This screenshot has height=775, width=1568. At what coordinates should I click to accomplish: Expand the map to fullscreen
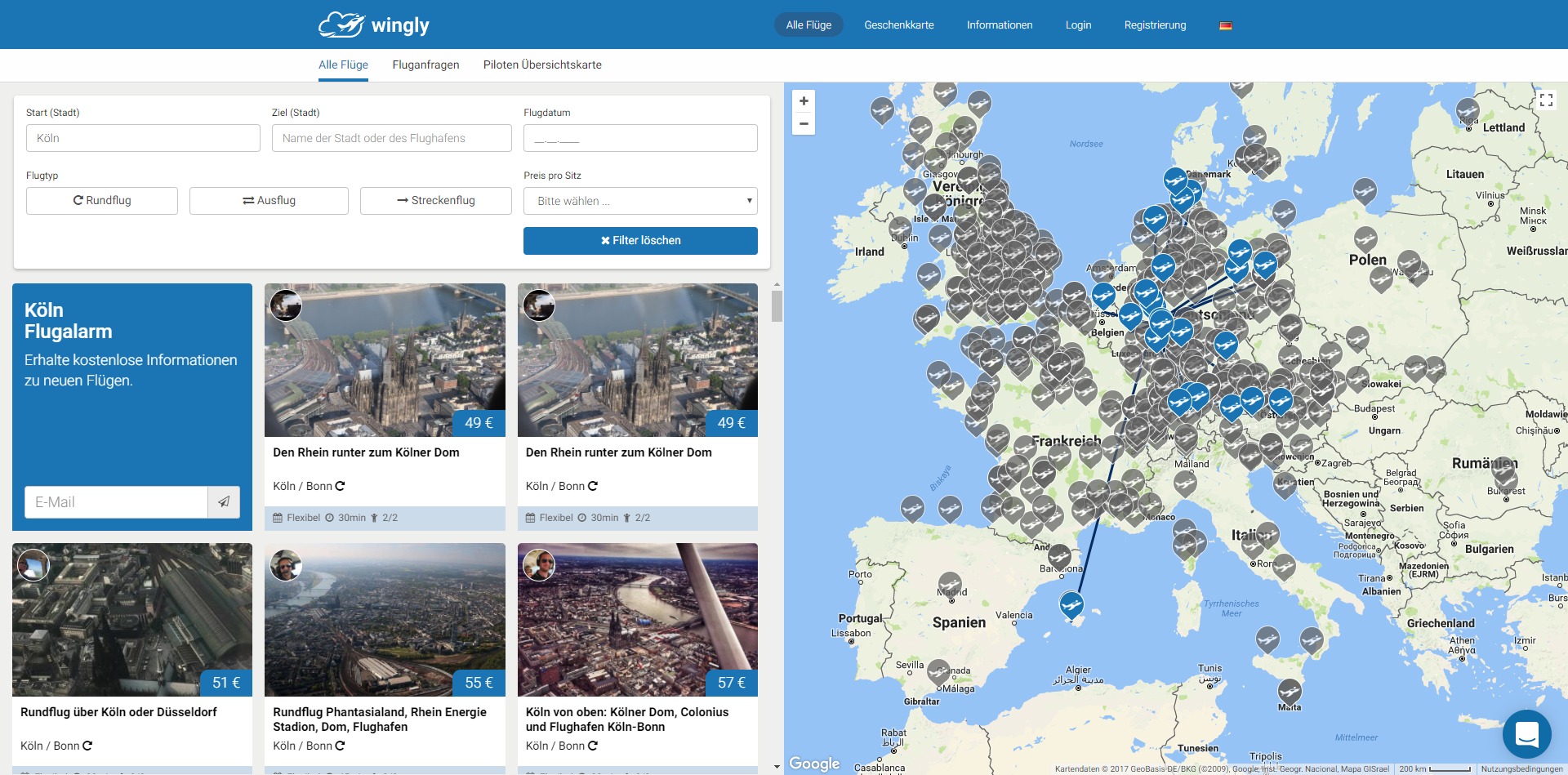click(1546, 100)
